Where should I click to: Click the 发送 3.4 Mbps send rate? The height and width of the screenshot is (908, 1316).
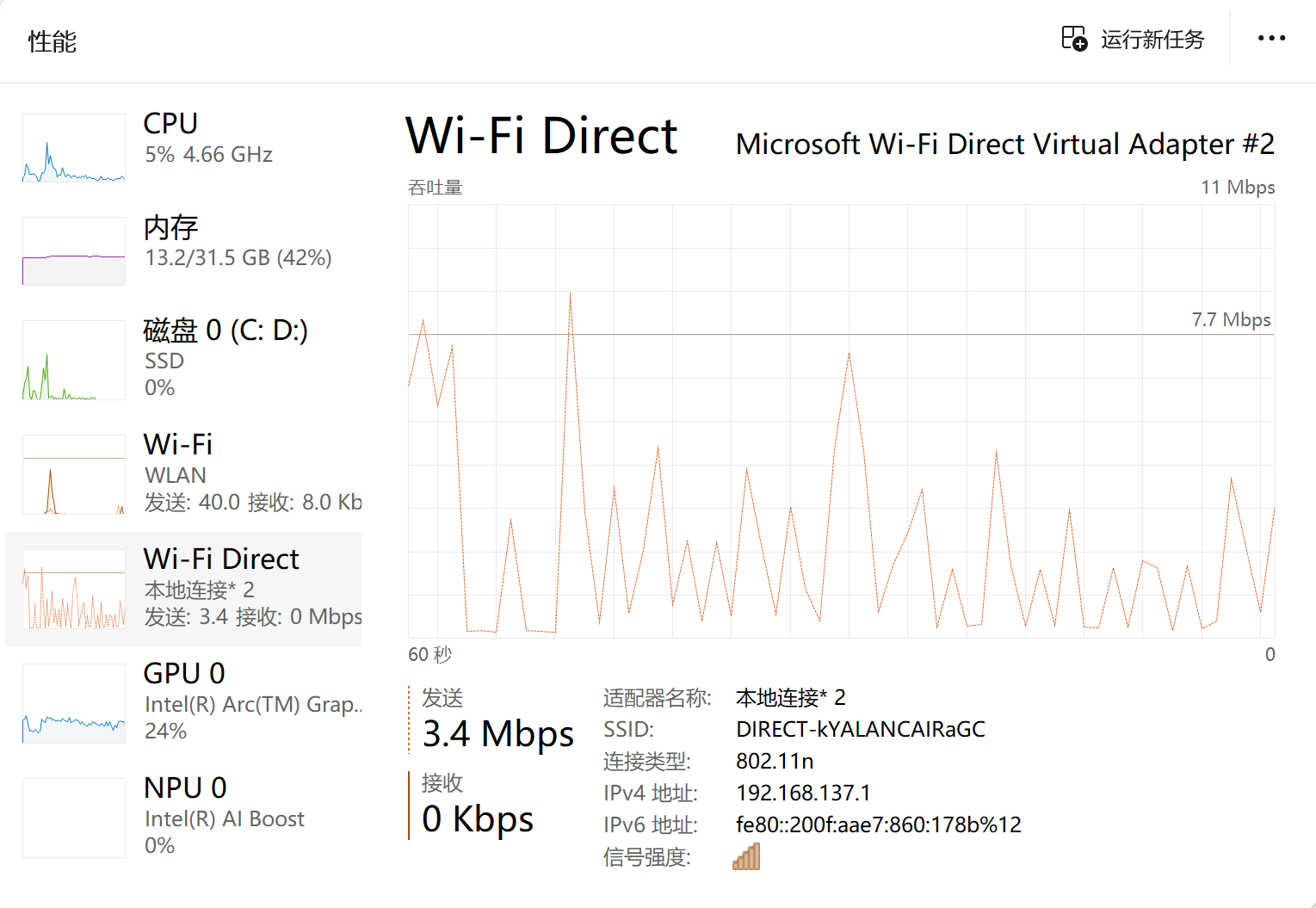(x=497, y=720)
